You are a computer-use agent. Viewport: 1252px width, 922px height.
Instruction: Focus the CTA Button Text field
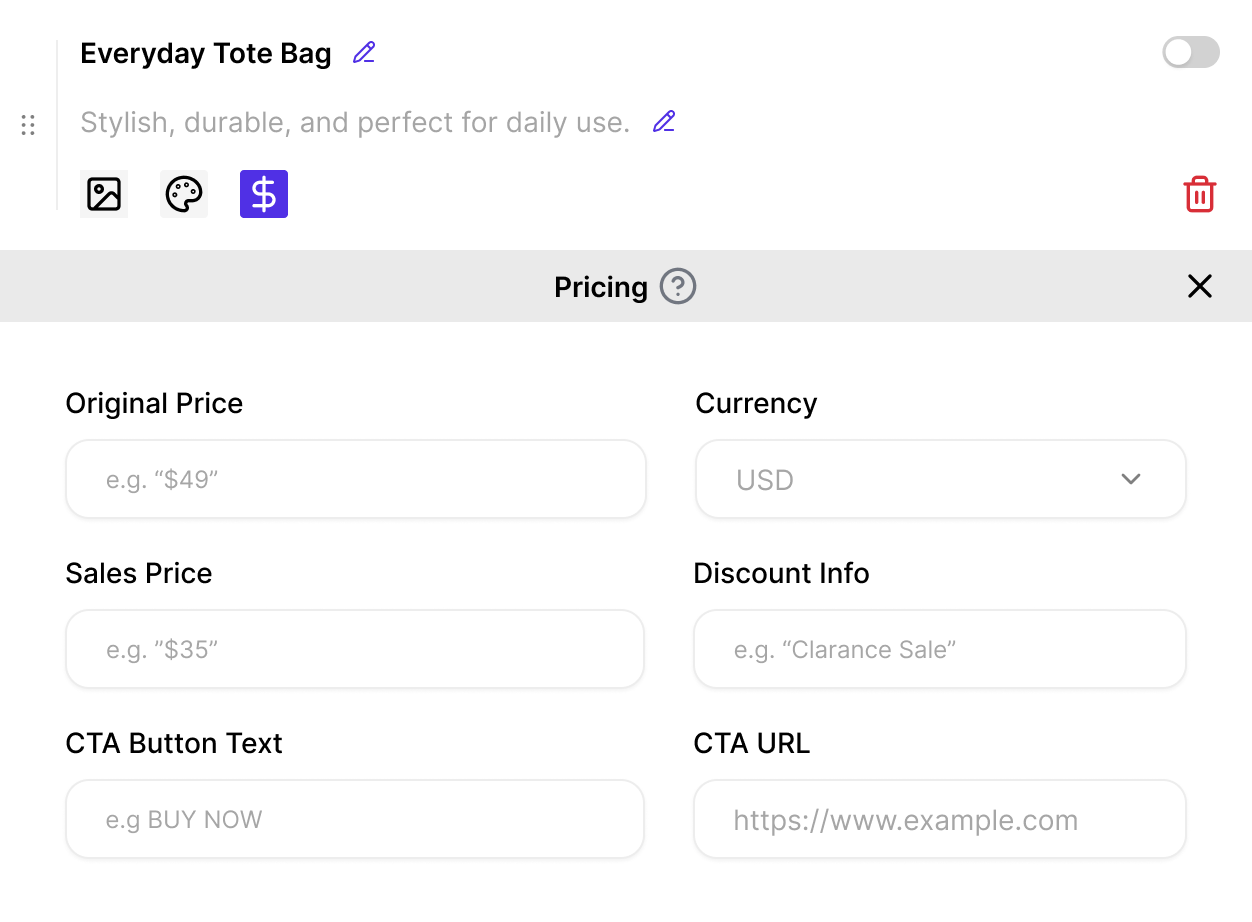pos(355,819)
